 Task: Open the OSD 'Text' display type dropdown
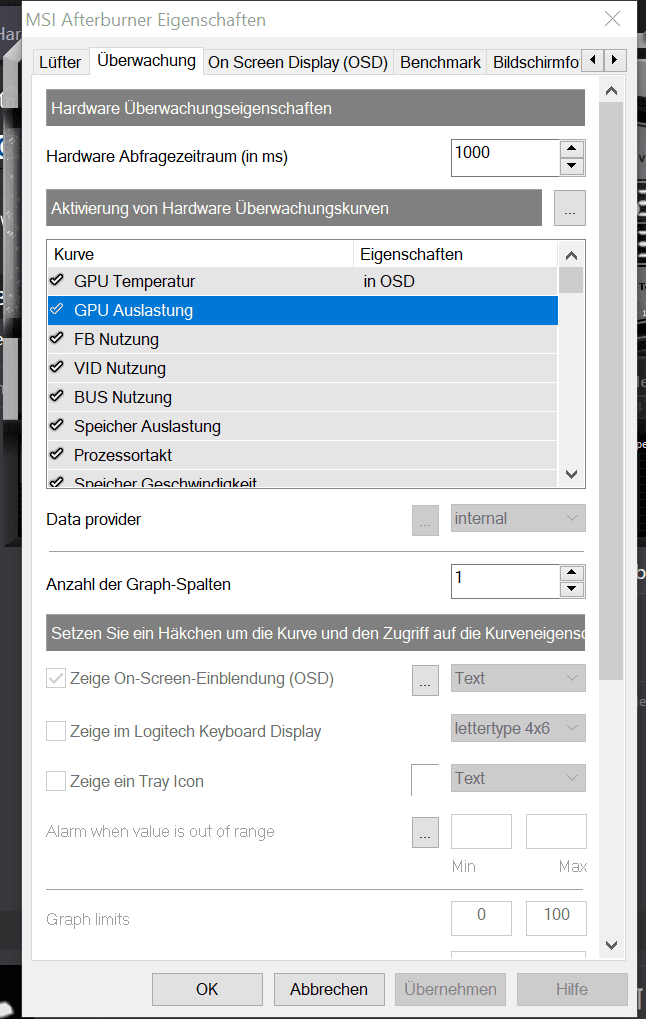click(x=518, y=678)
